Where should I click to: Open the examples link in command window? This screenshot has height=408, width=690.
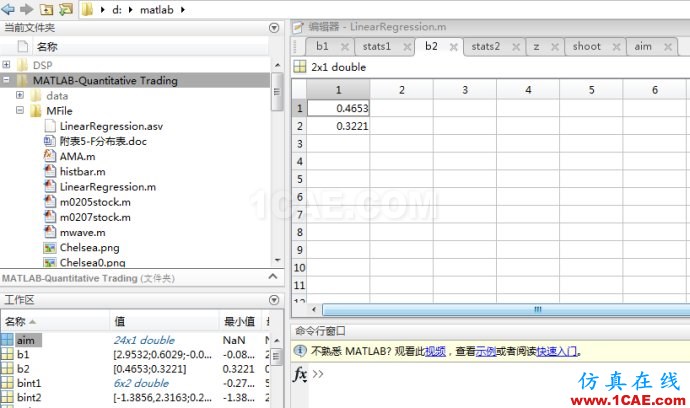pyautogui.click(x=485, y=351)
